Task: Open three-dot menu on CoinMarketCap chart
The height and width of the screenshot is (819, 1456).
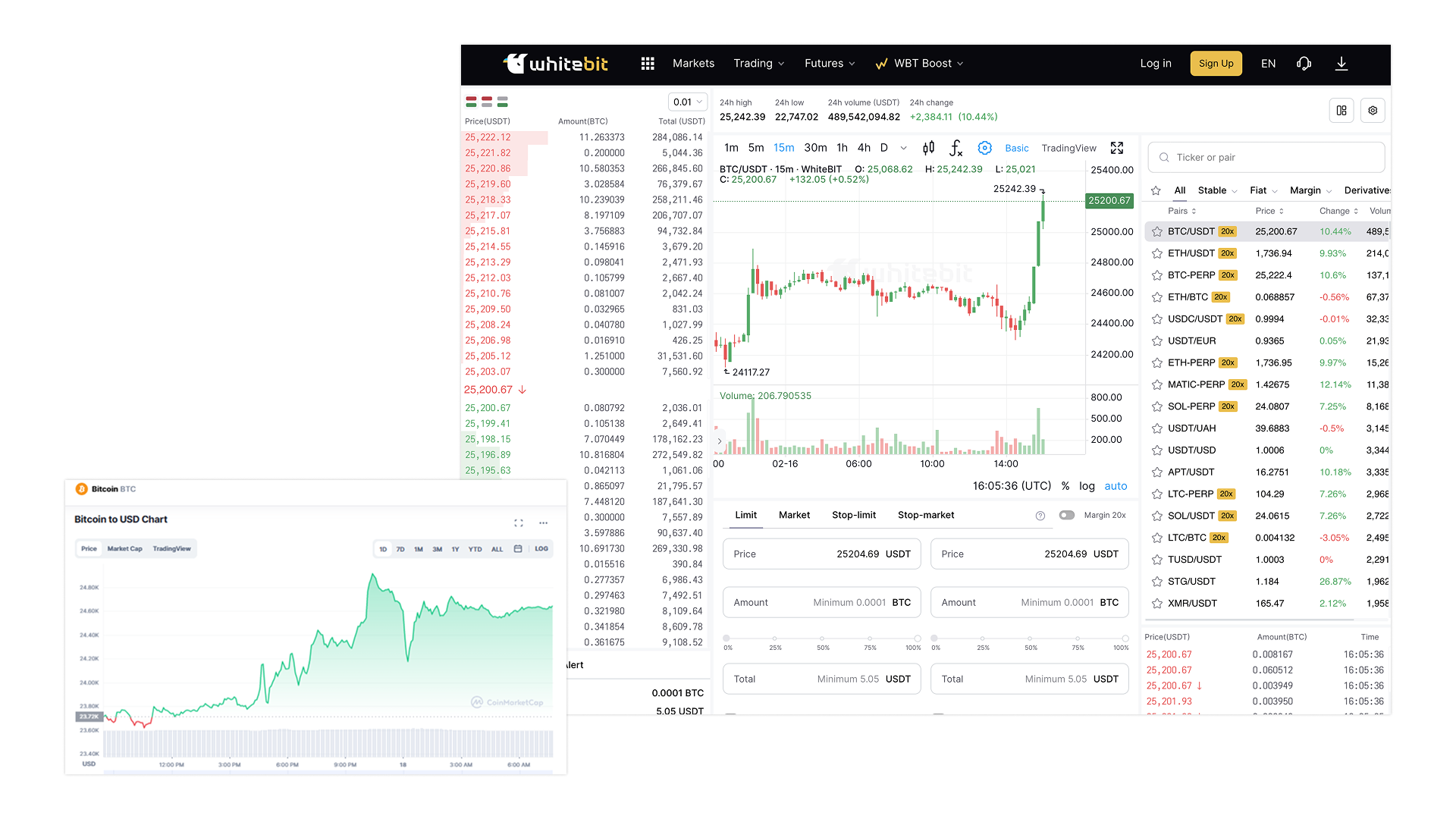Action: point(543,522)
